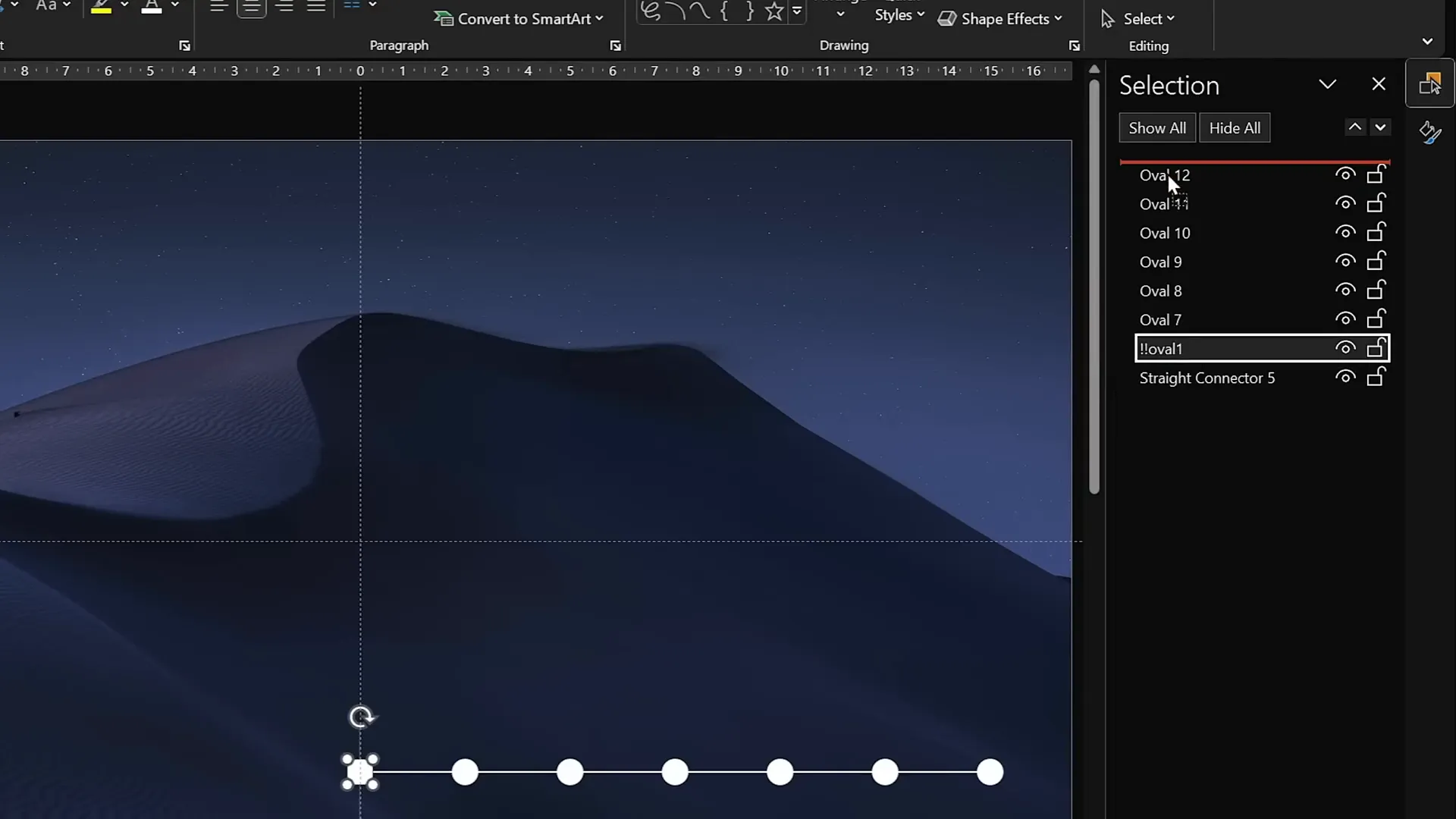This screenshot has width=1456, height=819.
Task: Close the Selection pane
Action: point(1379,84)
